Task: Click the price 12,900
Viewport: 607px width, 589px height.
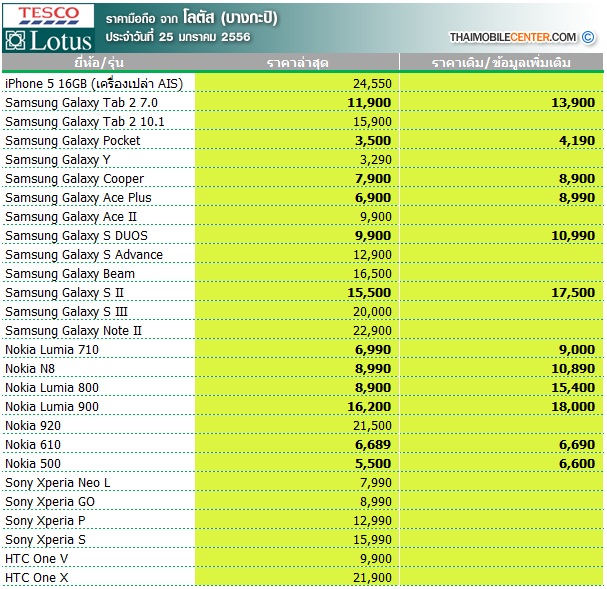Action: (372, 255)
